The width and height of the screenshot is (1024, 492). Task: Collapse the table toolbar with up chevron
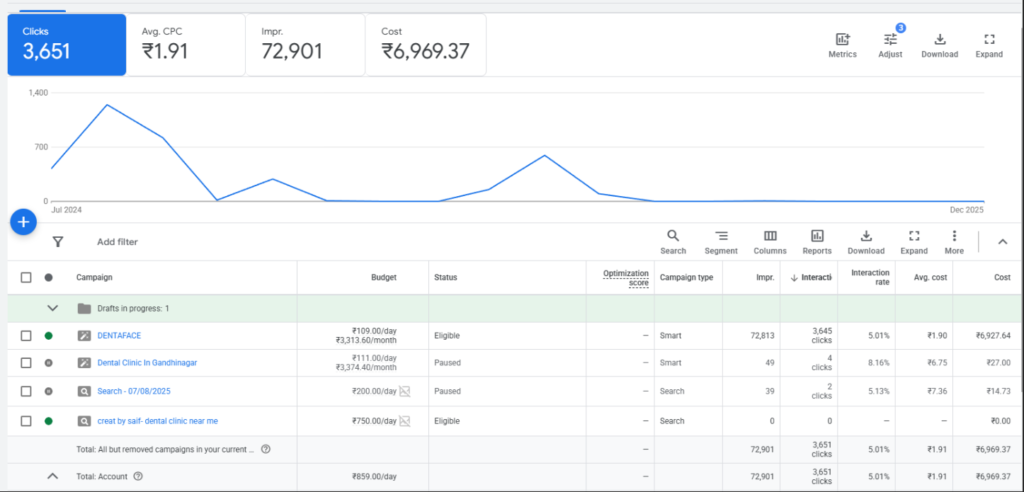(x=1003, y=241)
